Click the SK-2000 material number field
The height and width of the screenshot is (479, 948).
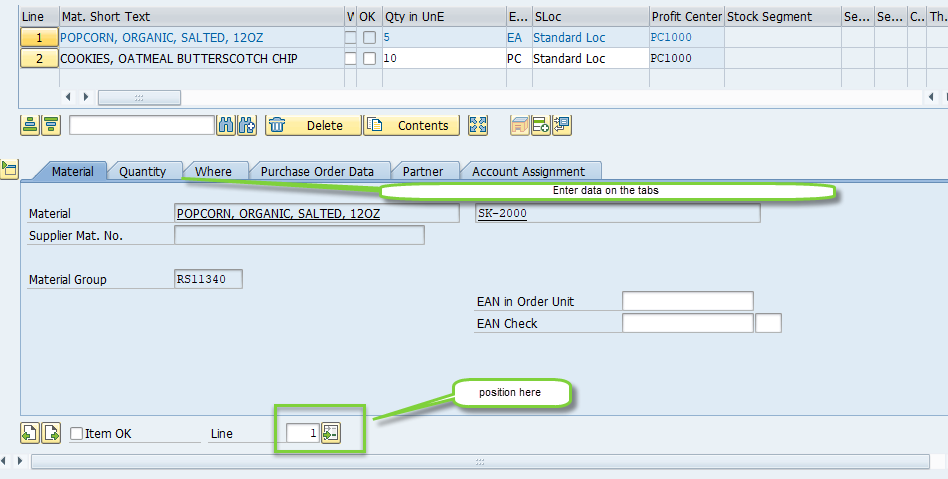point(618,213)
